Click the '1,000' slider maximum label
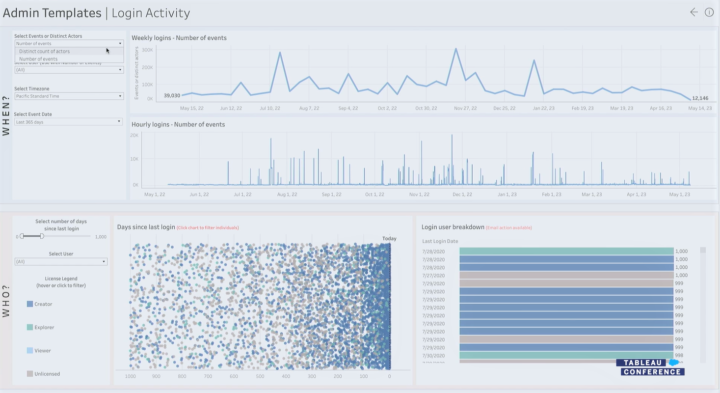 pyautogui.click(x=101, y=237)
